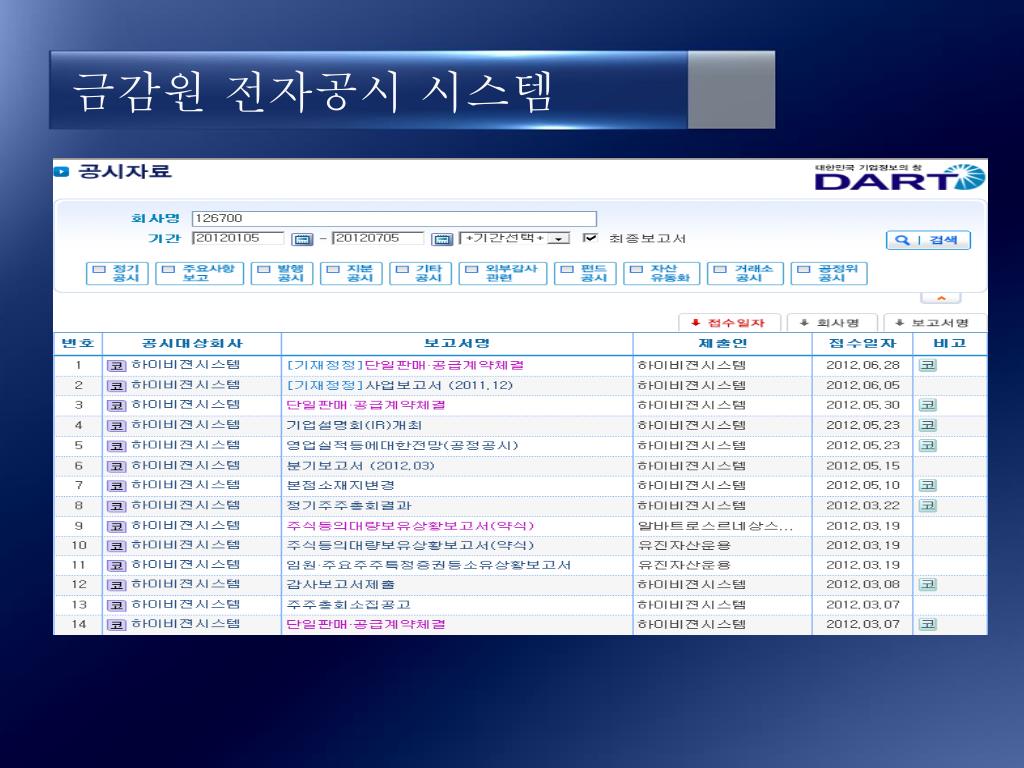Open 영업실적등에대한전망(공정공시) report

tap(402, 445)
